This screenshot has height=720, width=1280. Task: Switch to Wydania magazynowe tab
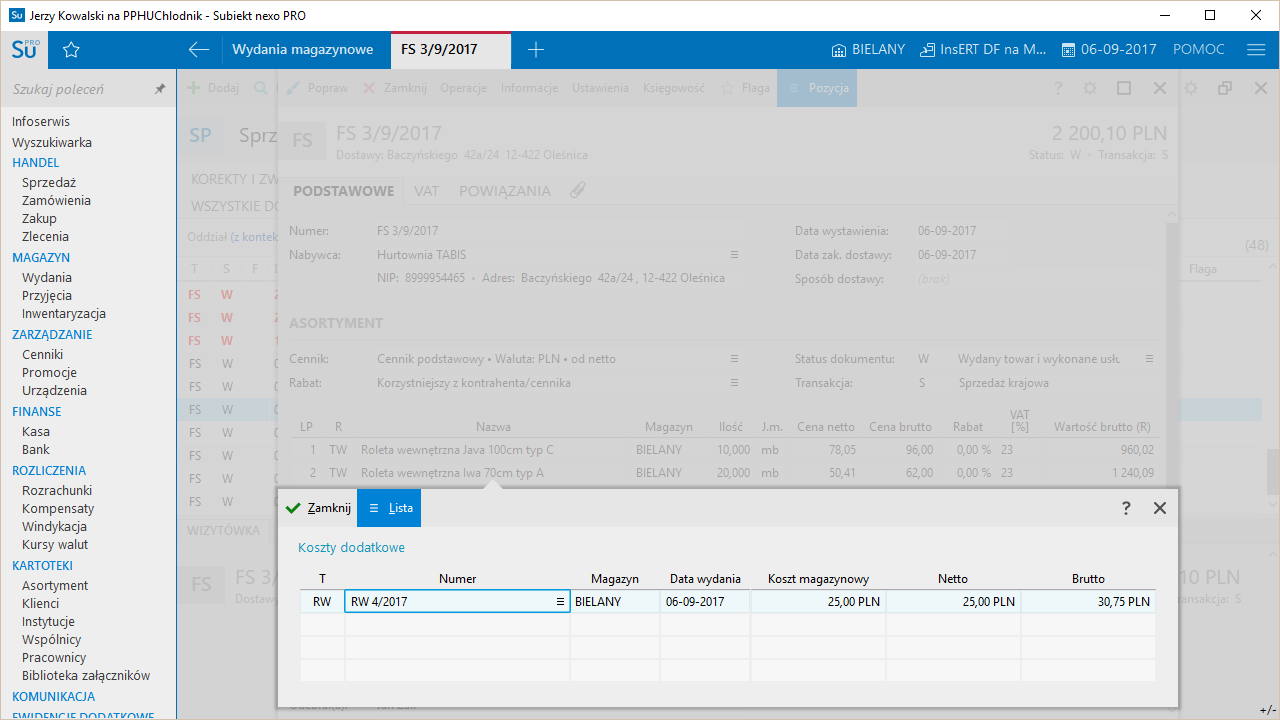(302, 50)
